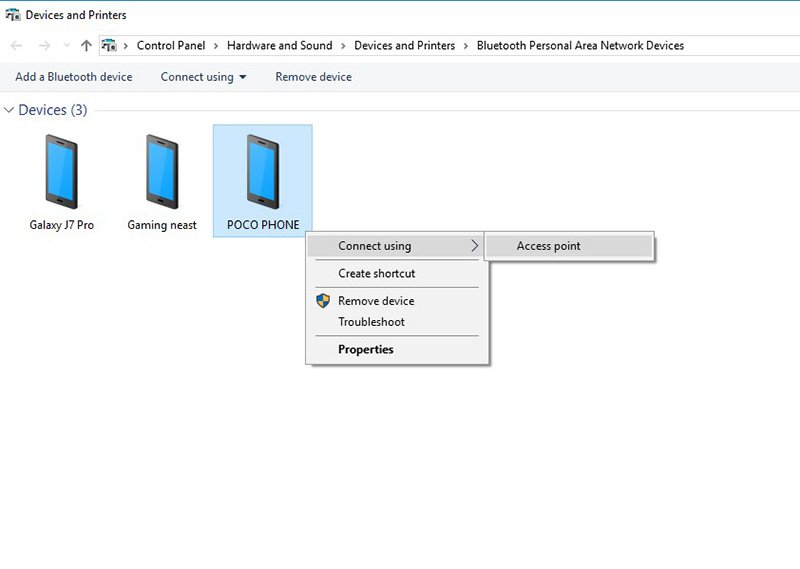Image resolution: width=800 pixels, height=569 pixels.
Task: Click Add a Bluetooth device
Action: pyautogui.click(x=73, y=77)
